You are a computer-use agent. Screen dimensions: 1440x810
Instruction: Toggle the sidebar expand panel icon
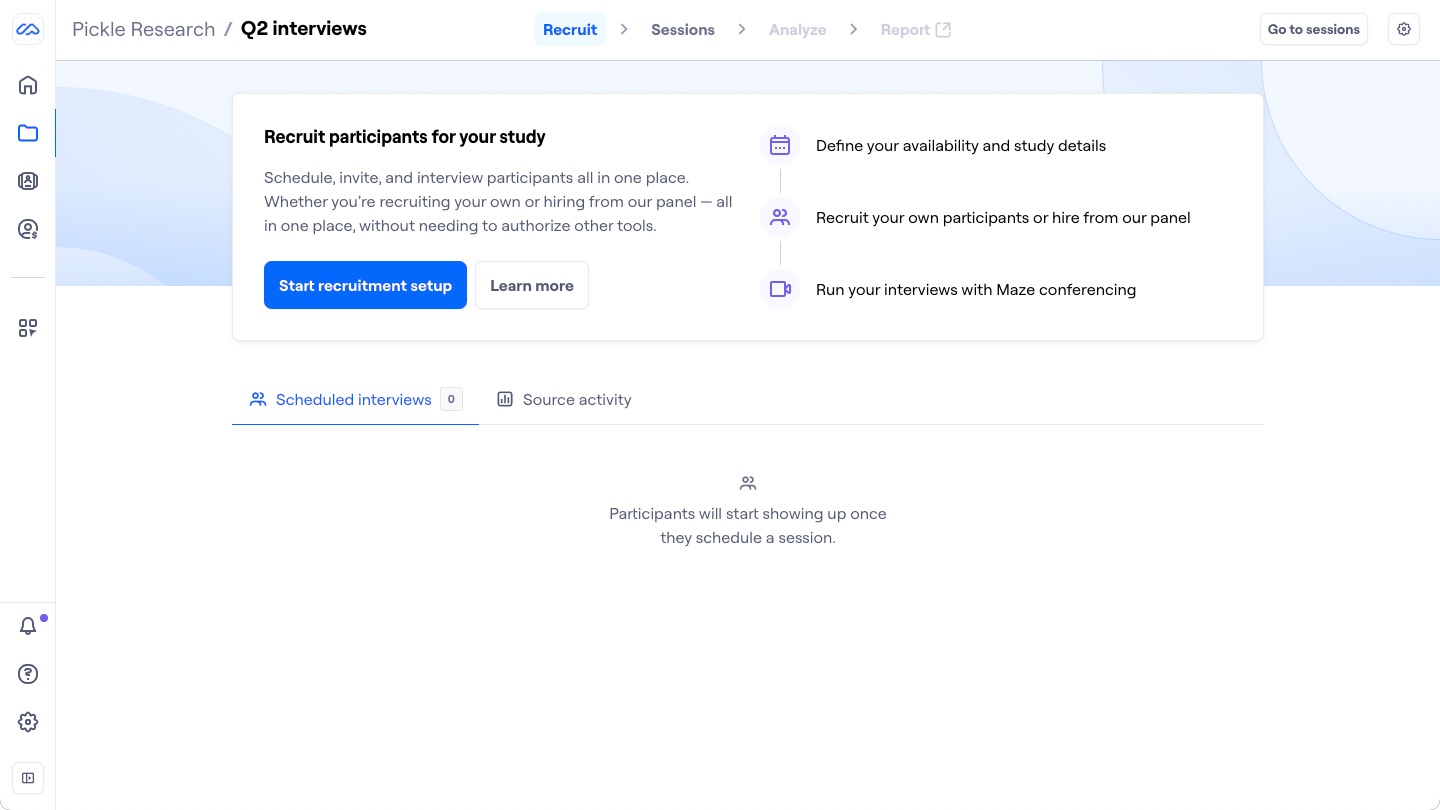coord(28,778)
